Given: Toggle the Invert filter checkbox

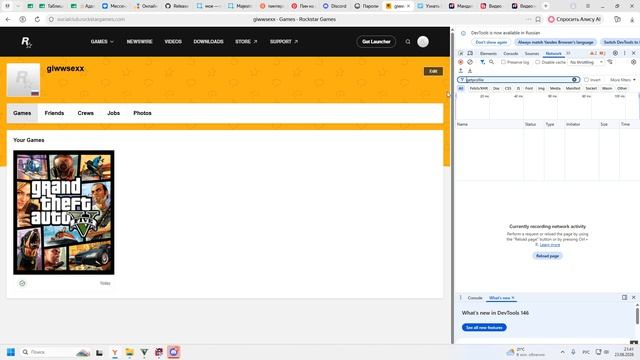Looking at the screenshot, I should coord(587,80).
